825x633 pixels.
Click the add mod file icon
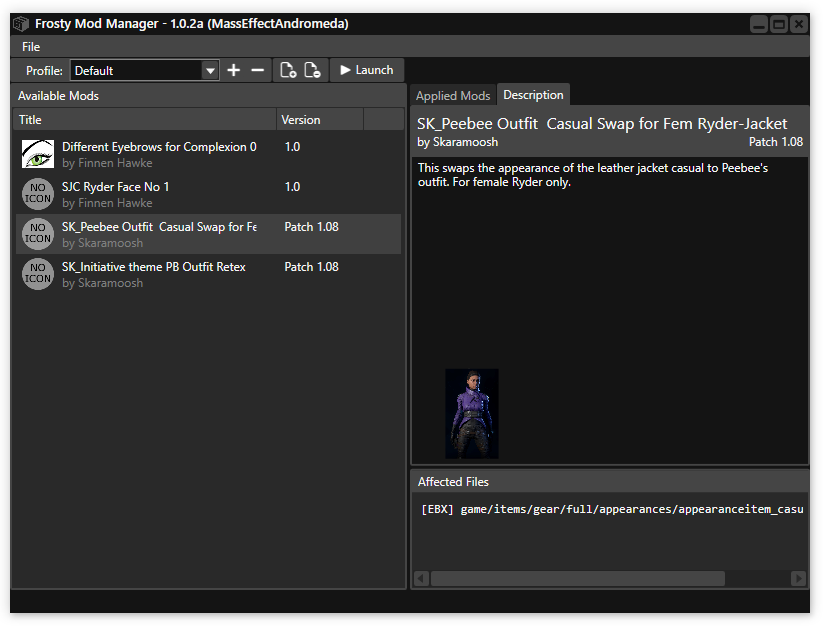288,70
